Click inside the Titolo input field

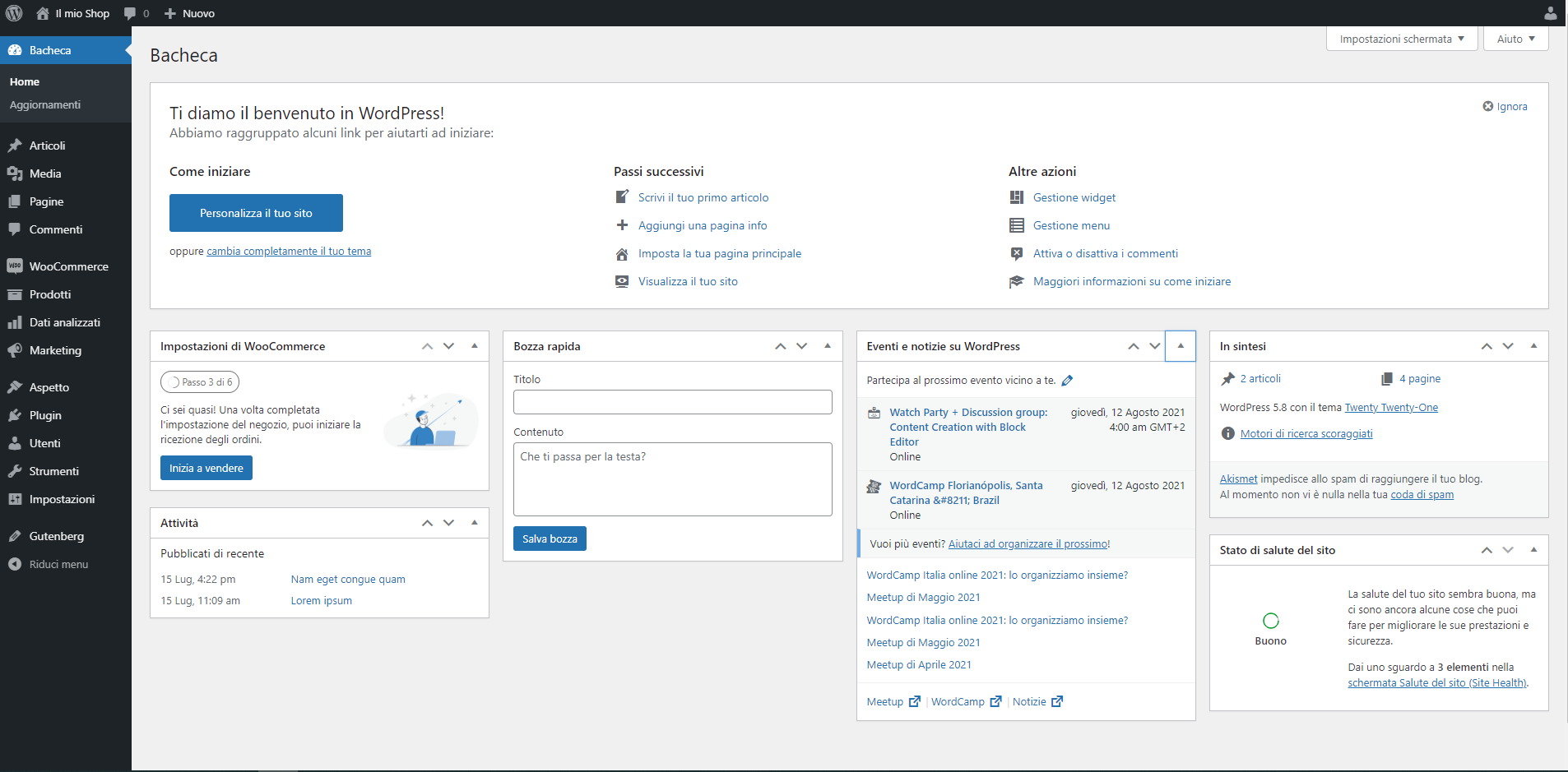tap(672, 401)
